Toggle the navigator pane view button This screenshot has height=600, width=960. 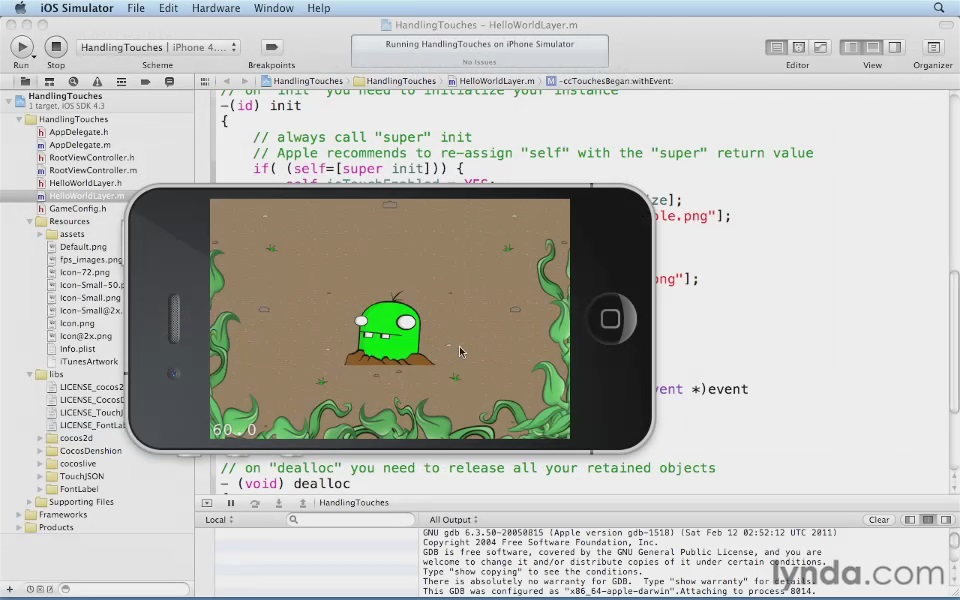click(x=851, y=47)
